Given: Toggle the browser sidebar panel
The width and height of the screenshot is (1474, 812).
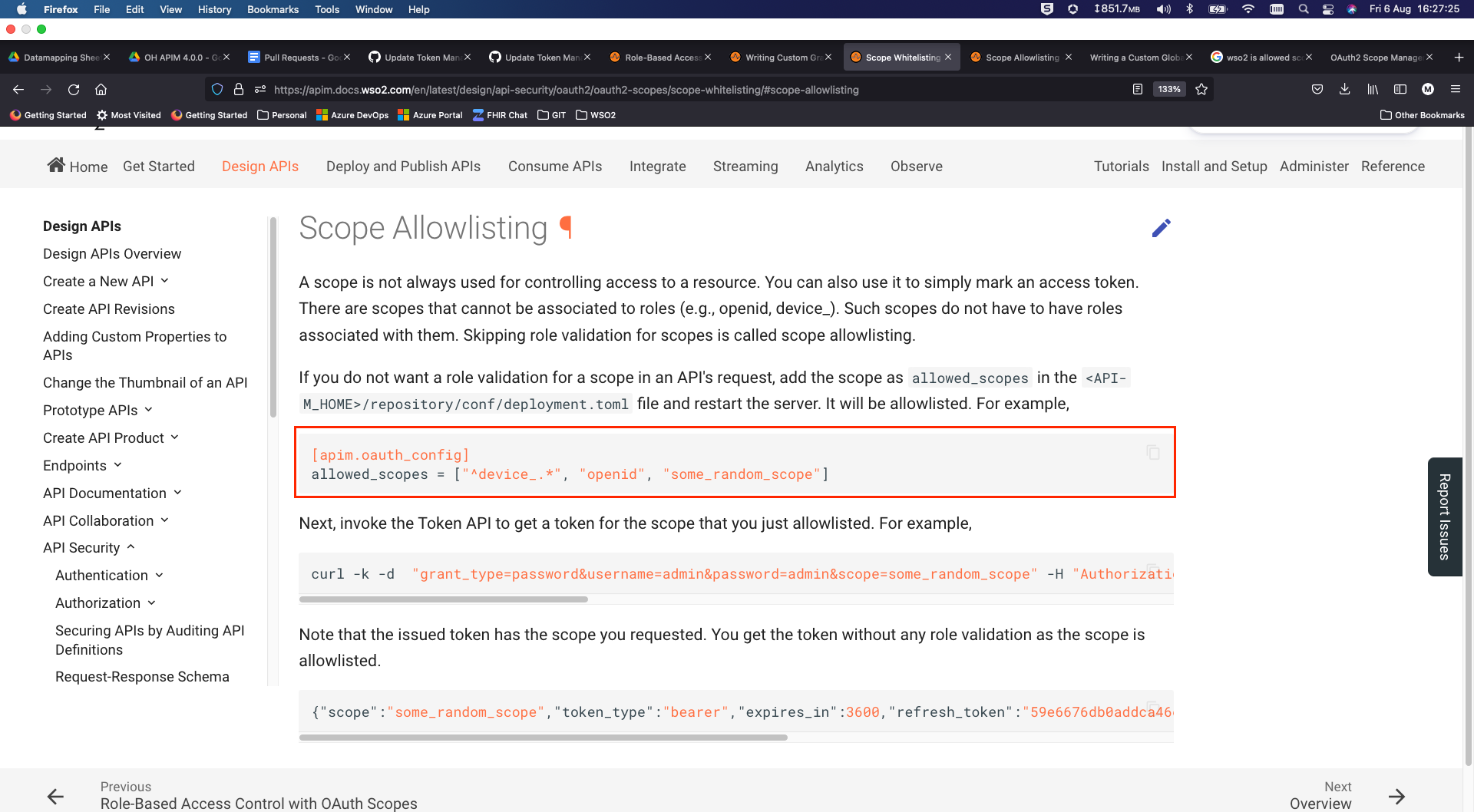Looking at the screenshot, I should pos(1400,90).
